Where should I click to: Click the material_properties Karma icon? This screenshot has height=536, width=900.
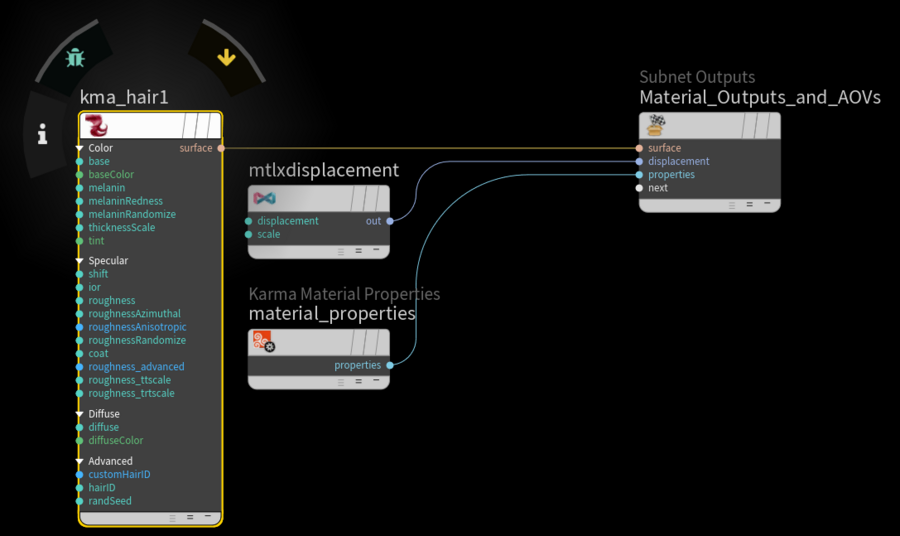coord(264,344)
